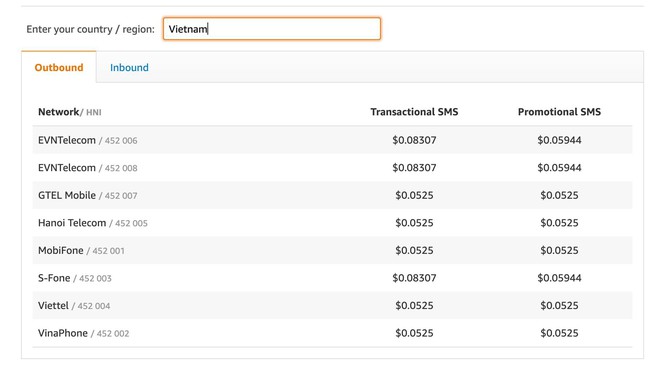Click the 'Enter your country / region:' label
Image resolution: width=660 pixels, height=375 pixels.
[x=90, y=29]
